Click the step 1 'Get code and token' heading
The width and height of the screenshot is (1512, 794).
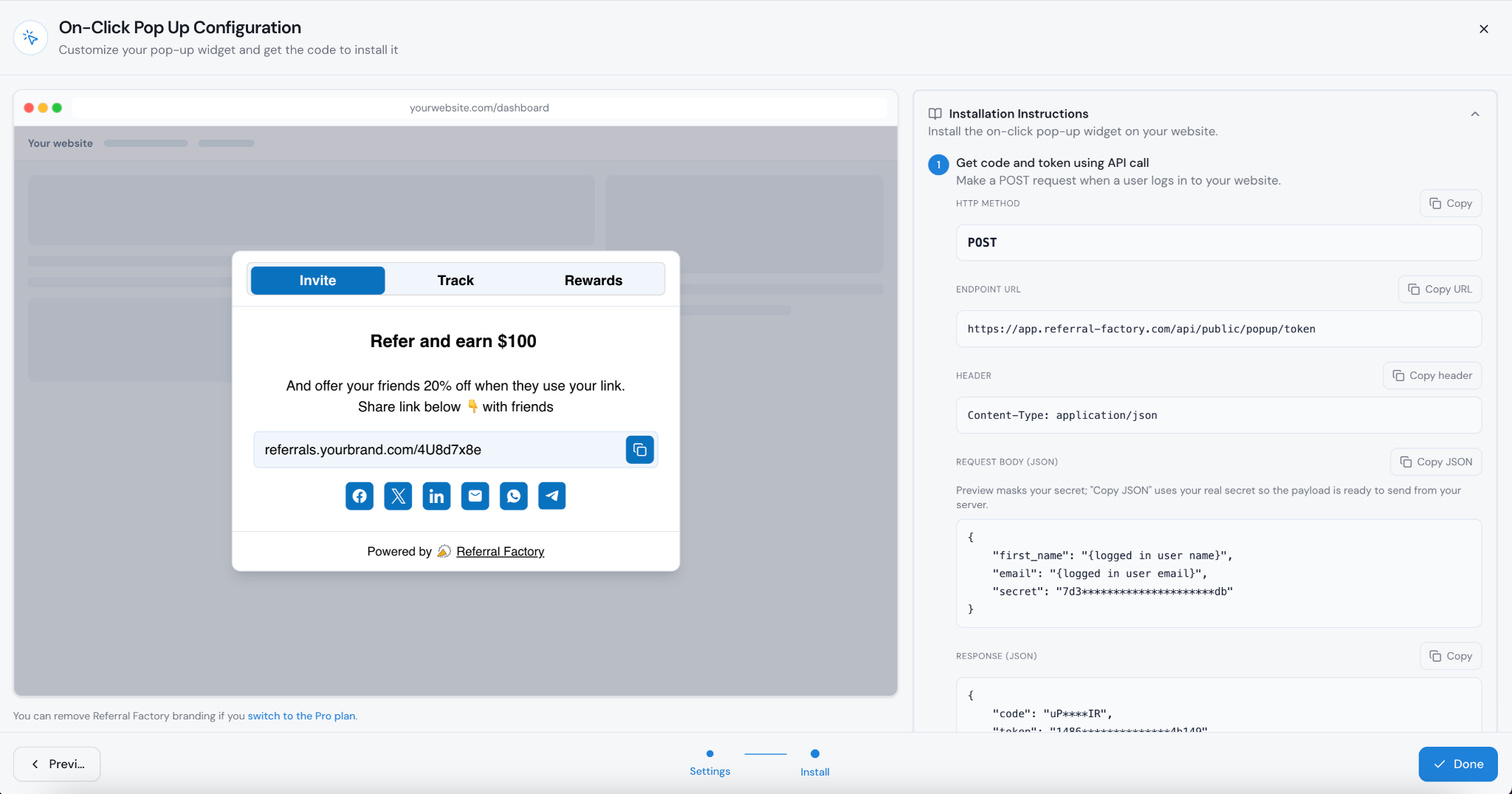(x=1052, y=163)
